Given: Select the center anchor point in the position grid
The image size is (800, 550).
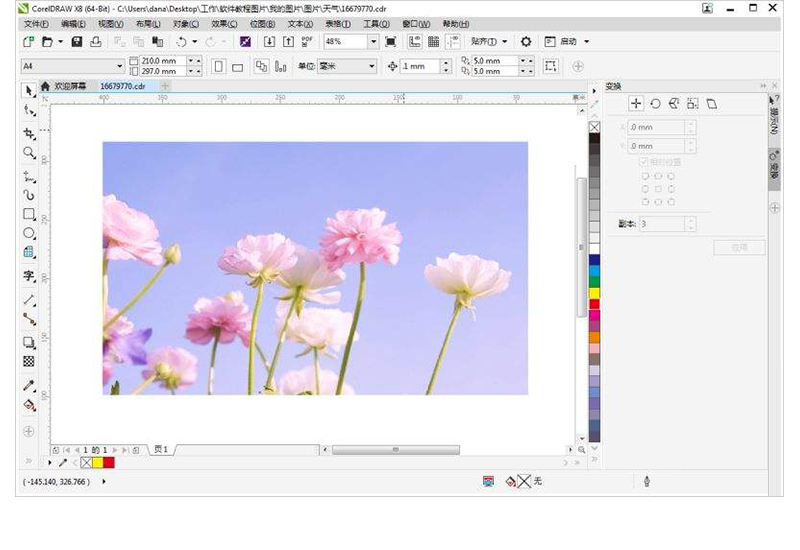Looking at the screenshot, I should click(658, 187).
